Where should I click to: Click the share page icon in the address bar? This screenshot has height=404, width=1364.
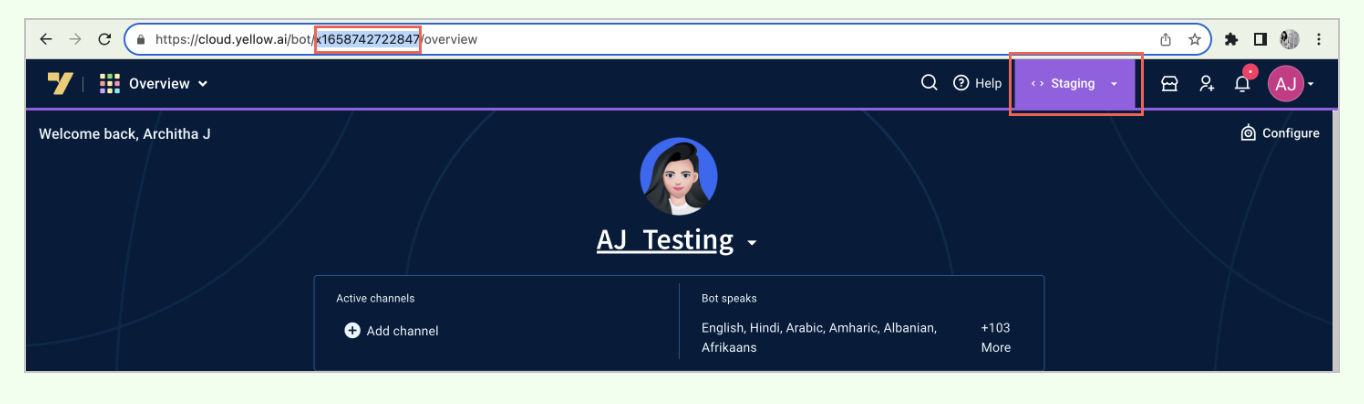(1166, 40)
